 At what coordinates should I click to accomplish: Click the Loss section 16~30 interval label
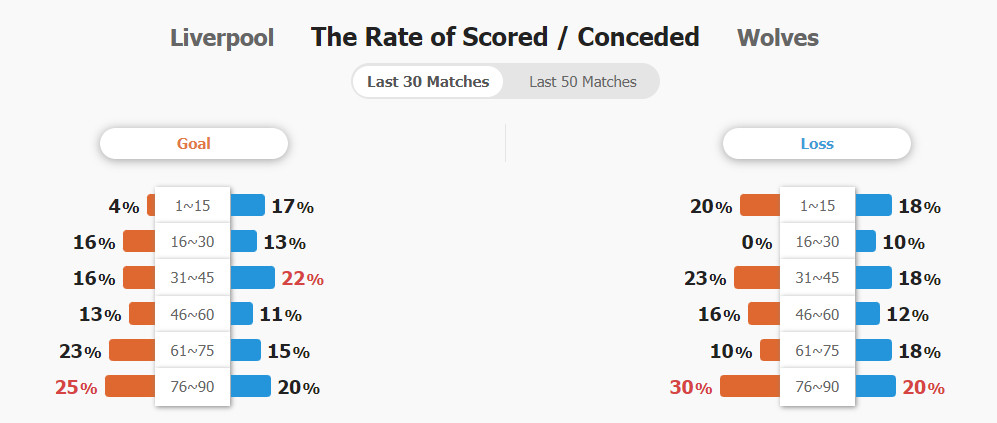(817, 242)
